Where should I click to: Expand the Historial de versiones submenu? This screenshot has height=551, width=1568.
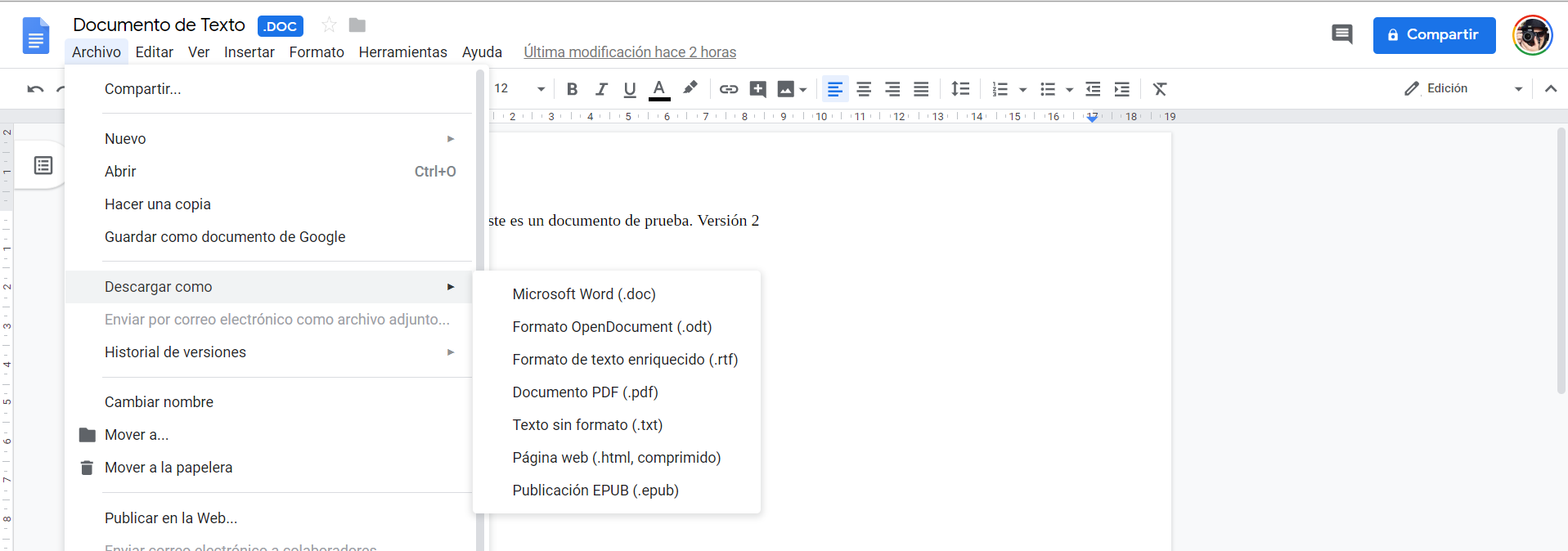point(269,352)
